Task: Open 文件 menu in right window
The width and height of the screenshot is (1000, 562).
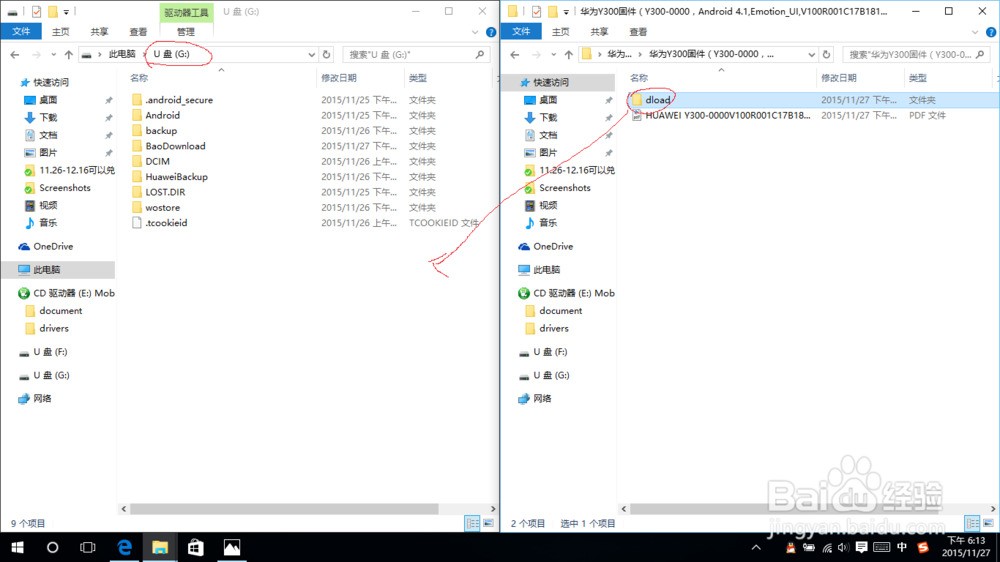Action: 521,31
